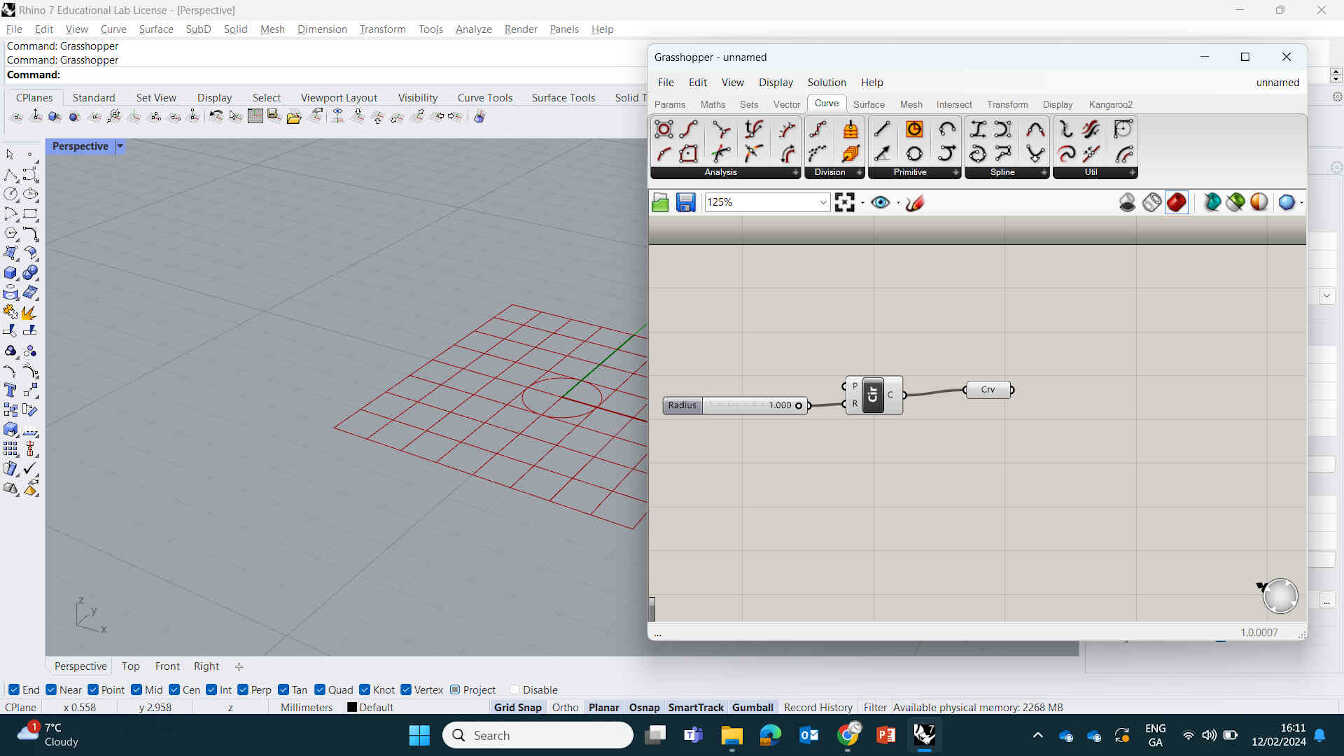Toggle the Int osnap checkbox
The height and width of the screenshot is (756, 1344).
[x=212, y=690]
